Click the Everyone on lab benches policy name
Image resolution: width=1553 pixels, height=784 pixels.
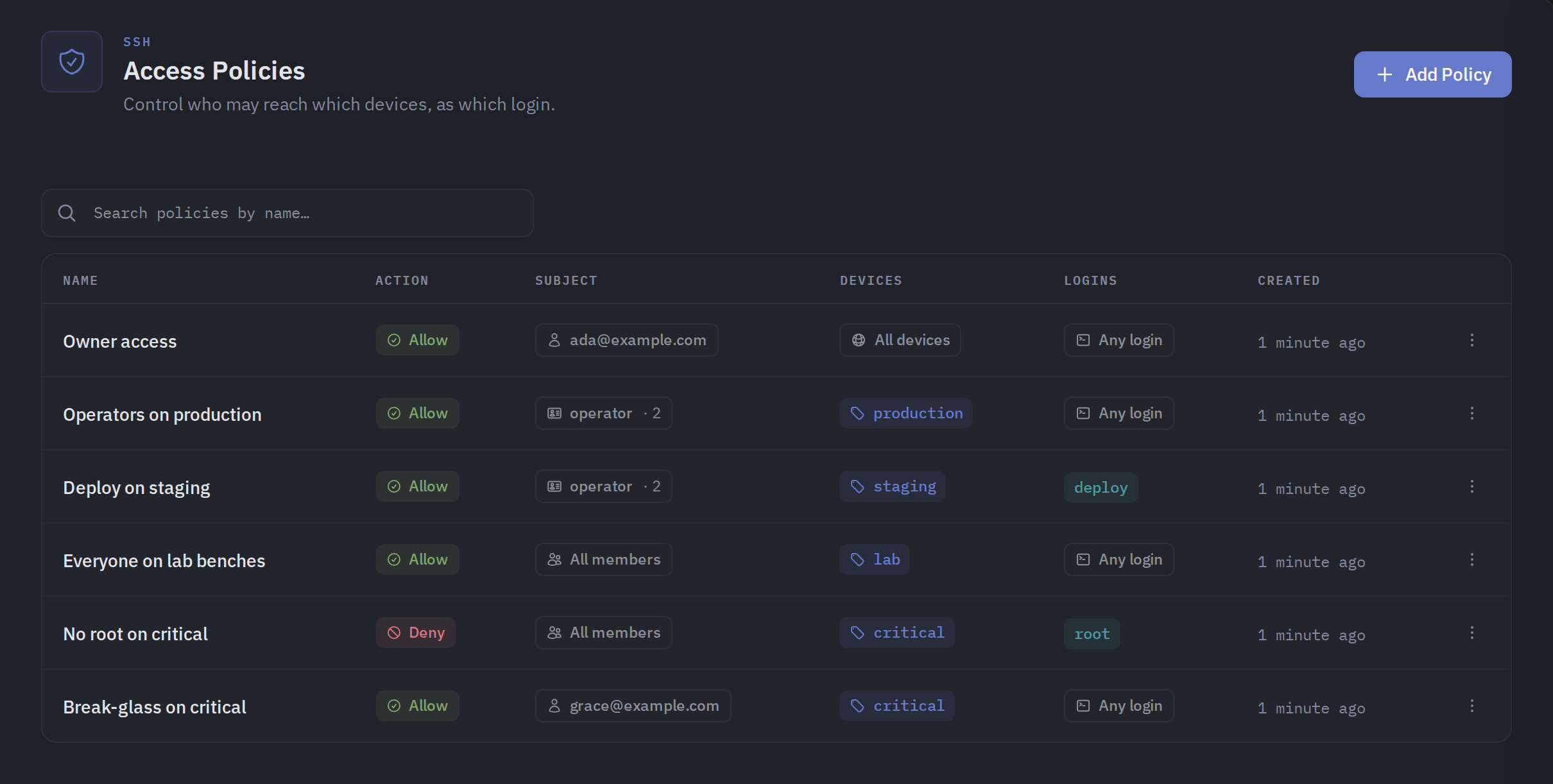coord(164,561)
